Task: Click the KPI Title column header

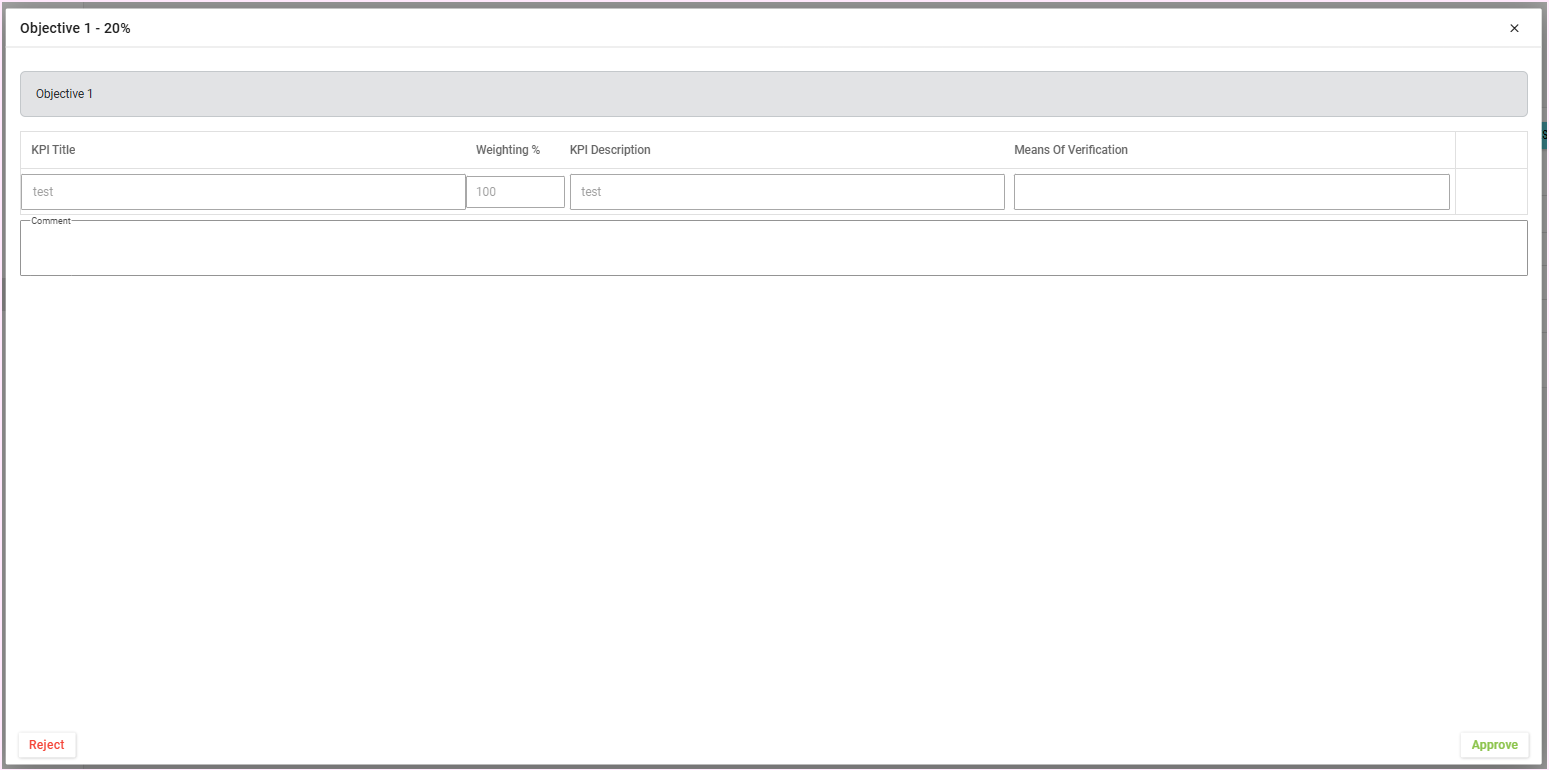Action: click(x=54, y=150)
